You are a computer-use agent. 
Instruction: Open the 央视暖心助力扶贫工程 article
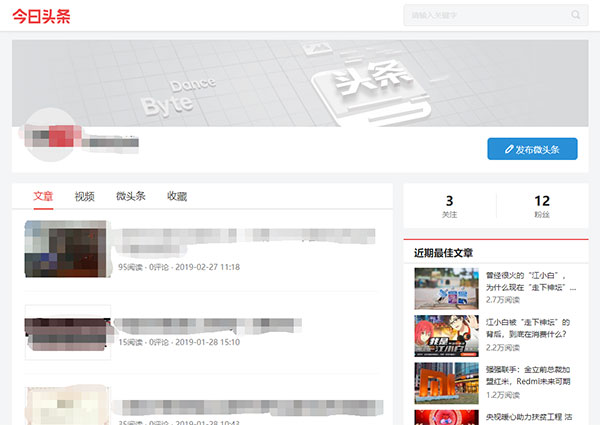(531, 417)
